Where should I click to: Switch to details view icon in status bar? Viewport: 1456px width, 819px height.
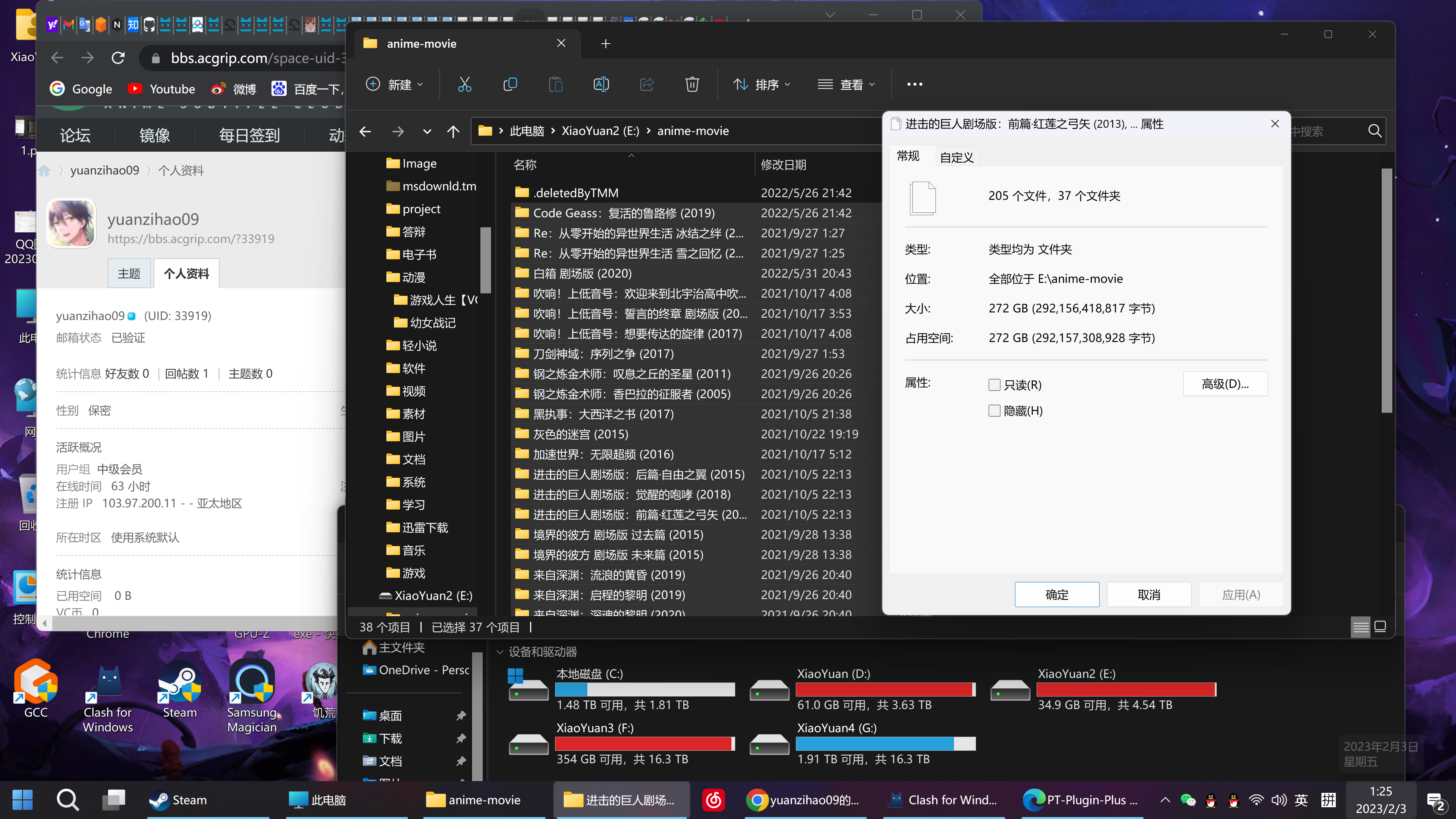coord(1360,626)
